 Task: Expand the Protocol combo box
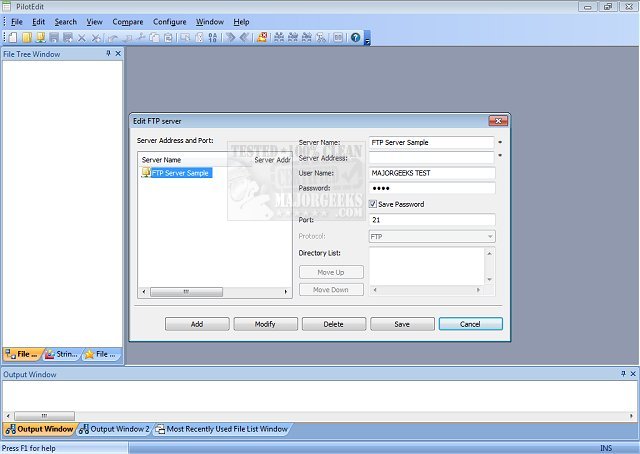coord(490,237)
